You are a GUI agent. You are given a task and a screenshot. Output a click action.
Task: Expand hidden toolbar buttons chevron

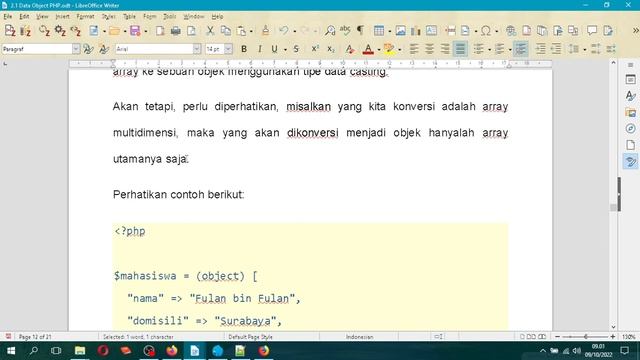[x=635, y=31]
